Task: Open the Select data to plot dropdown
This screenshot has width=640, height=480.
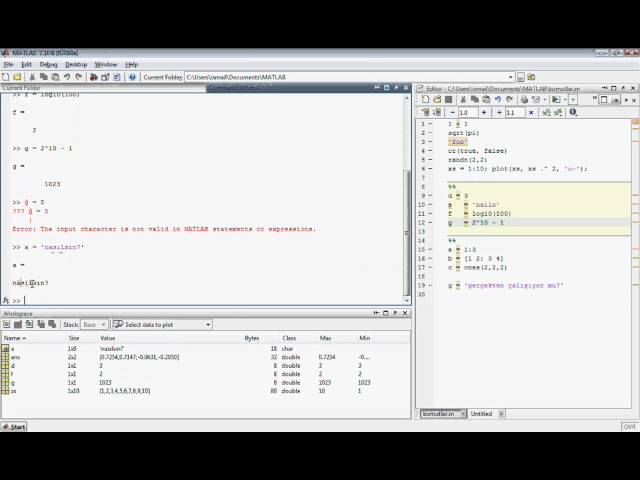Action: (162, 324)
